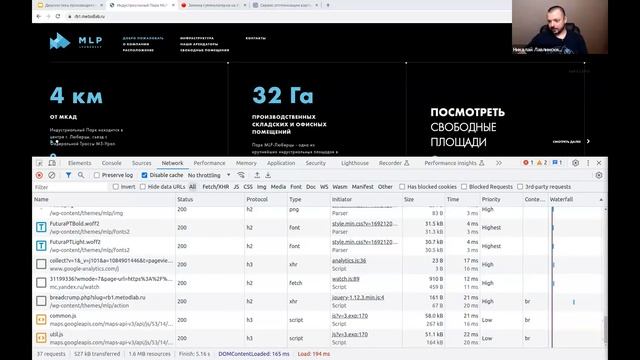
Task: Open network search magnifier
Action: [81, 175]
